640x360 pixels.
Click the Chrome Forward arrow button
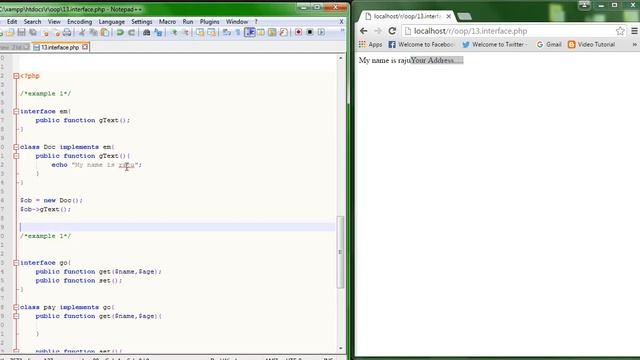378,31
